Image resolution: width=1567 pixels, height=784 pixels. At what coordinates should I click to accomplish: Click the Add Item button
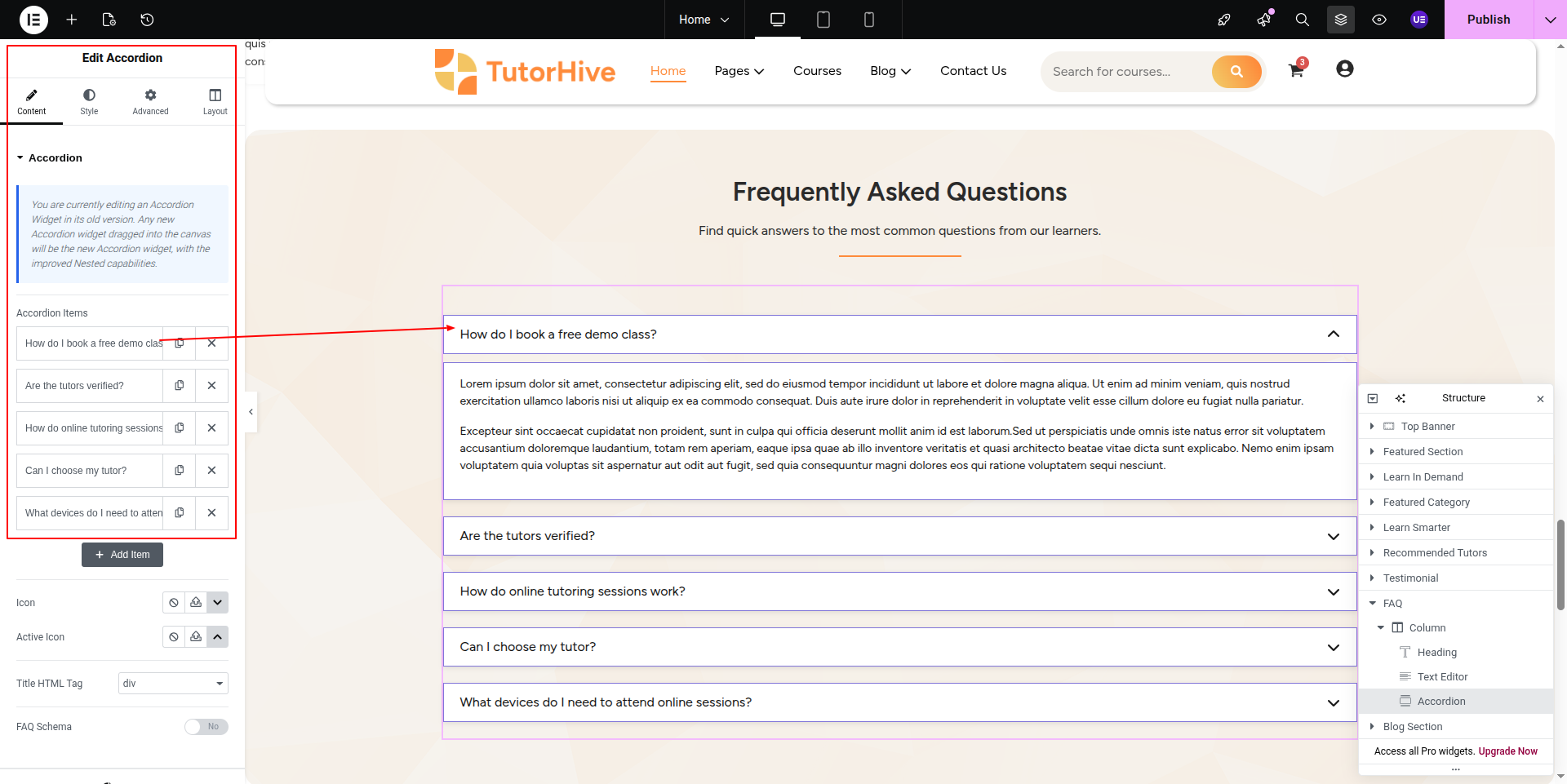(122, 555)
